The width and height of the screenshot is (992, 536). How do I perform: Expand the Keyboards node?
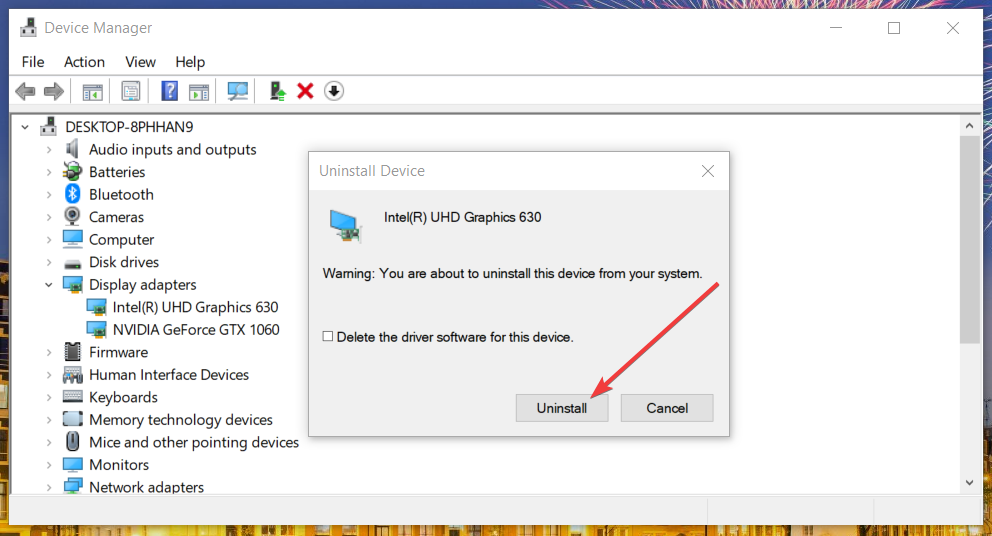(x=49, y=397)
